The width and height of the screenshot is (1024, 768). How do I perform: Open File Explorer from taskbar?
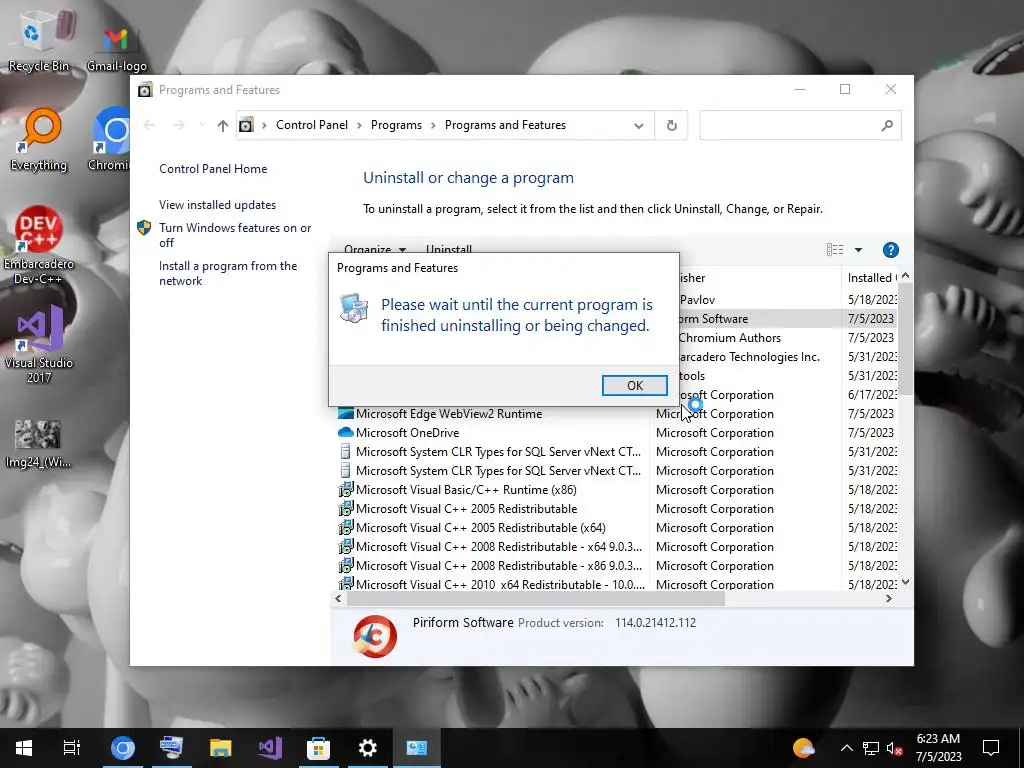click(x=221, y=748)
